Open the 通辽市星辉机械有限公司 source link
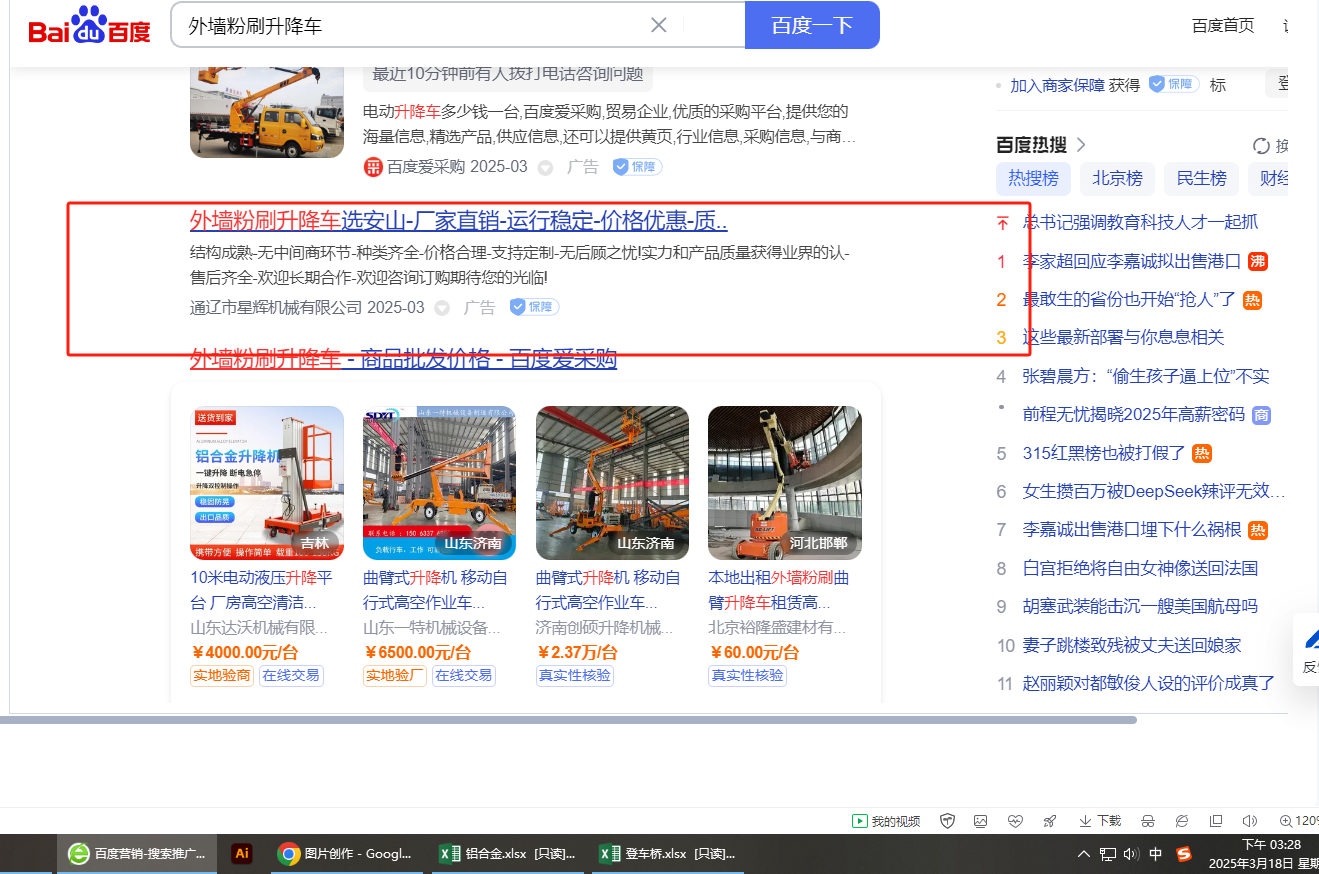This screenshot has width=1319, height=874. (x=276, y=307)
